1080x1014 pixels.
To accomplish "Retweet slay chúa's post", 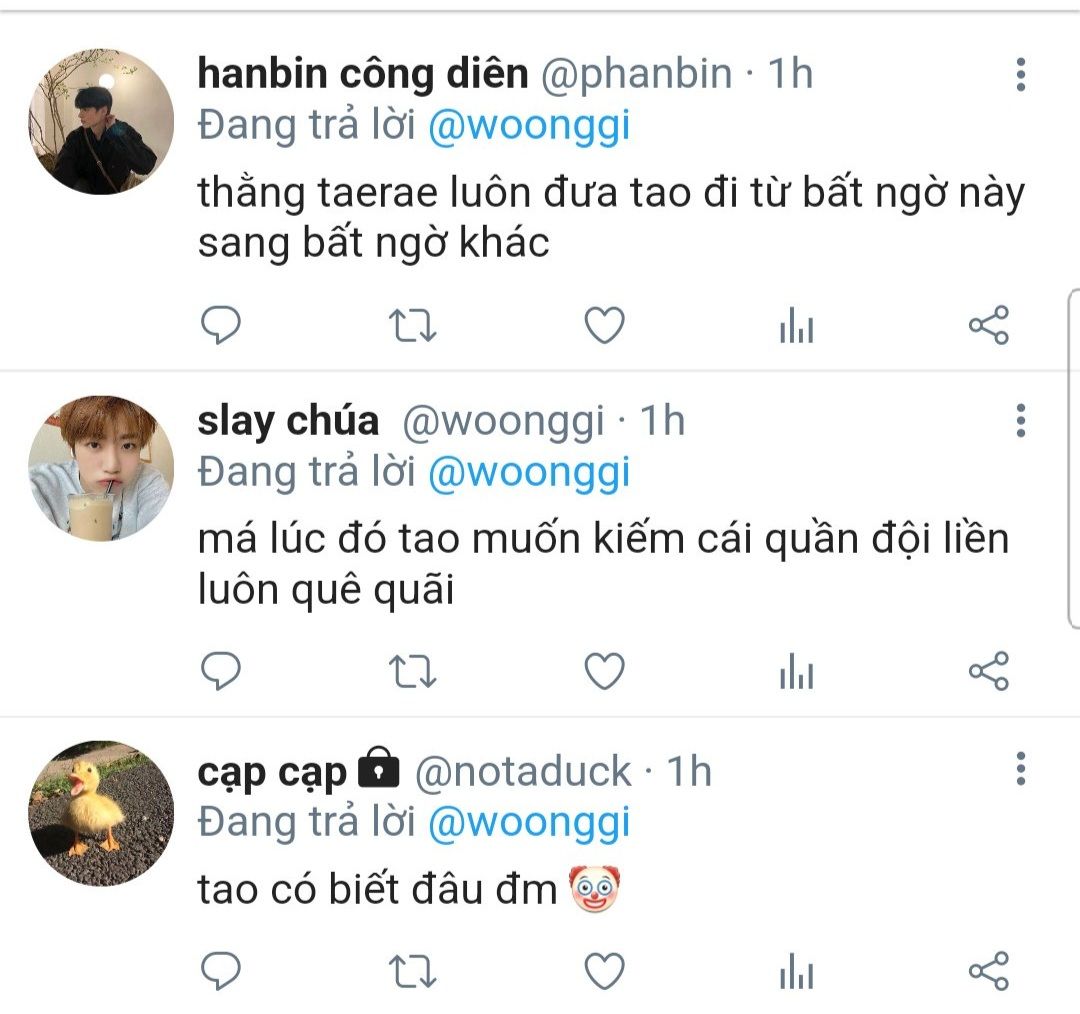I will (x=412, y=671).
